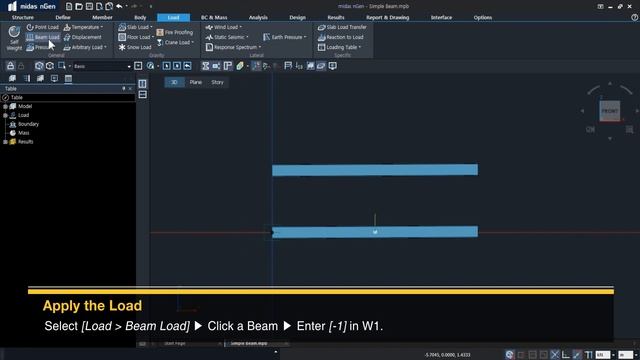Click the lower blue beam in viewport

[x=375, y=232]
